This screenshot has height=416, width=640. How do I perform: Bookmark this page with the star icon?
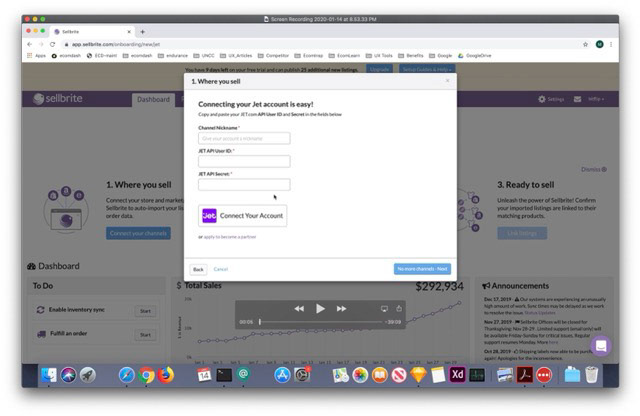click(585, 44)
